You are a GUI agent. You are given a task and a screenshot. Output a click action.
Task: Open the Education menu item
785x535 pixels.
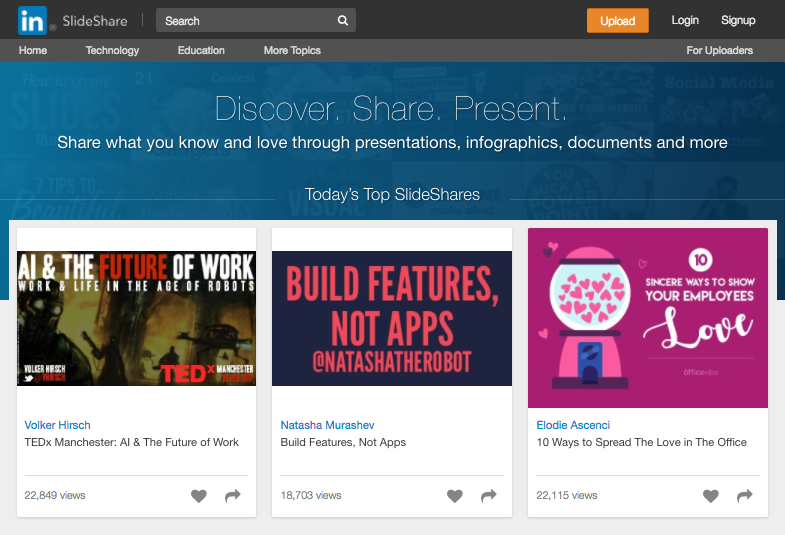pos(201,51)
